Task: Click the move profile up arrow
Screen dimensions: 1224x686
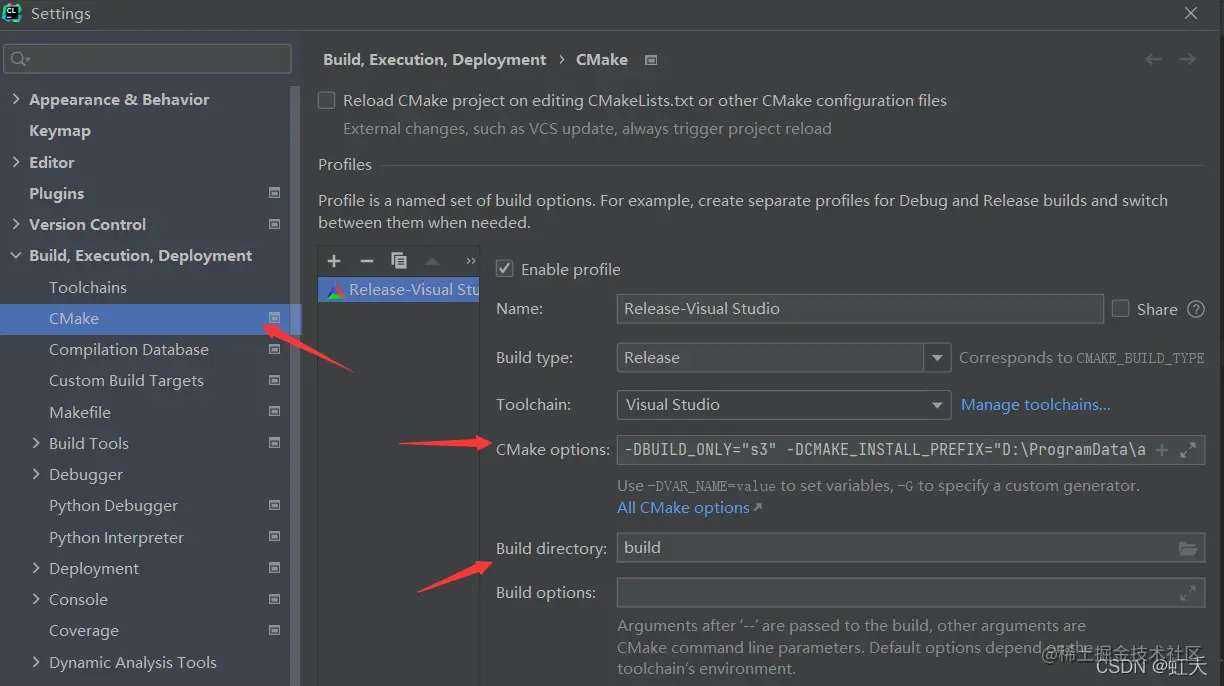Action: pyautogui.click(x=432, y=260)
